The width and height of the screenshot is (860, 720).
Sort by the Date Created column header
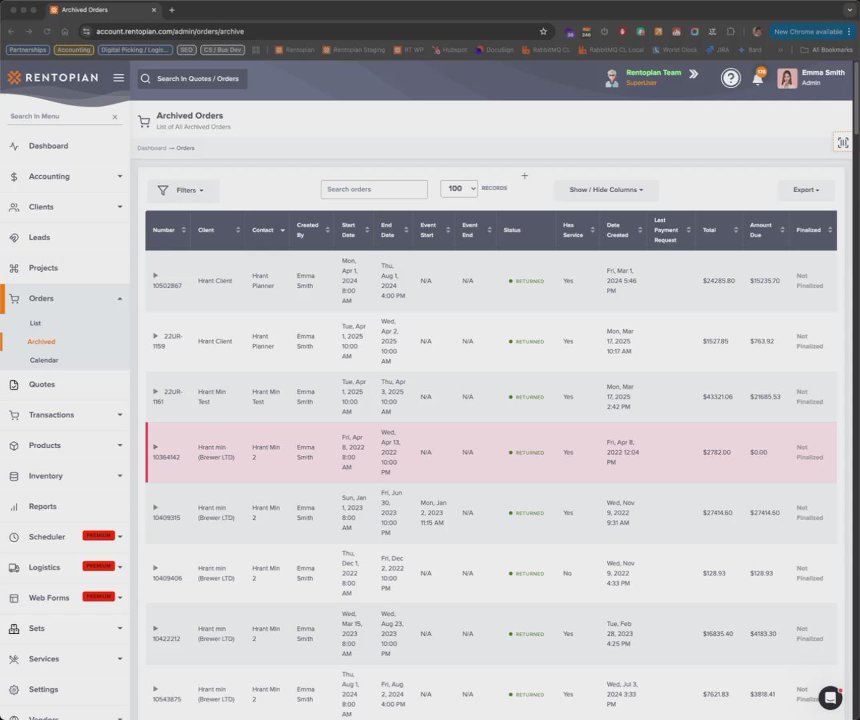(x=623, y=230)
